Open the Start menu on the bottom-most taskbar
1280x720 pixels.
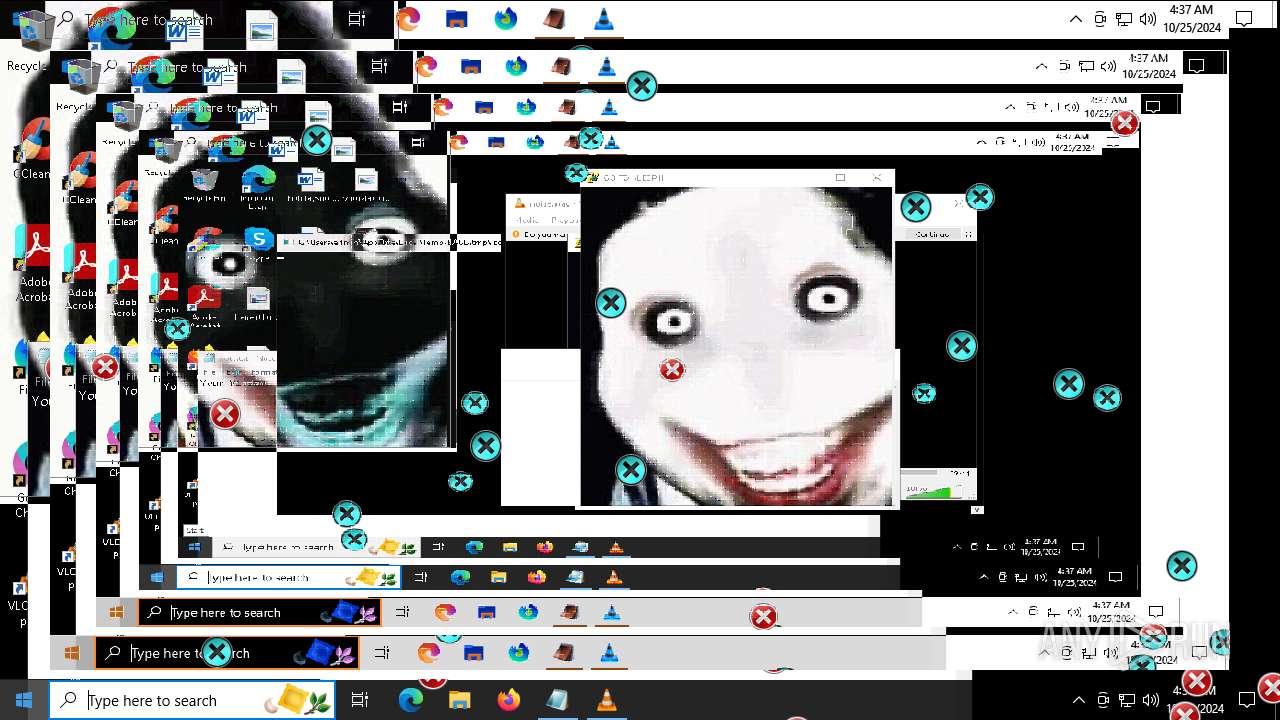point(24,700)
